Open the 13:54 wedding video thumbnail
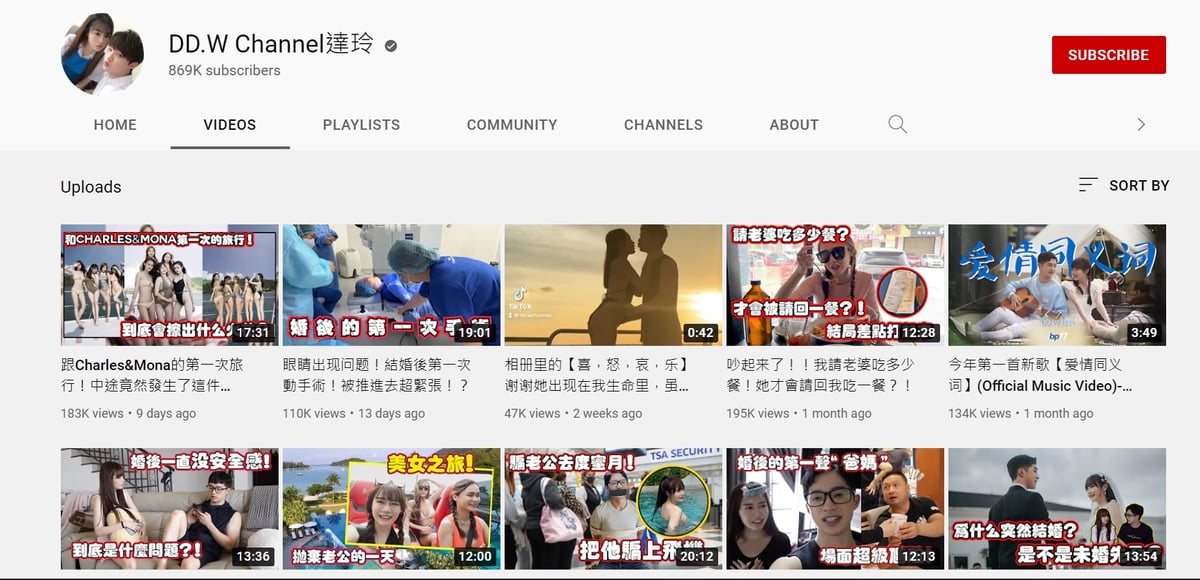Image resolution: width=1200 pixels, height=580 pixels. pyautogui.click(x=1056, y=508)
